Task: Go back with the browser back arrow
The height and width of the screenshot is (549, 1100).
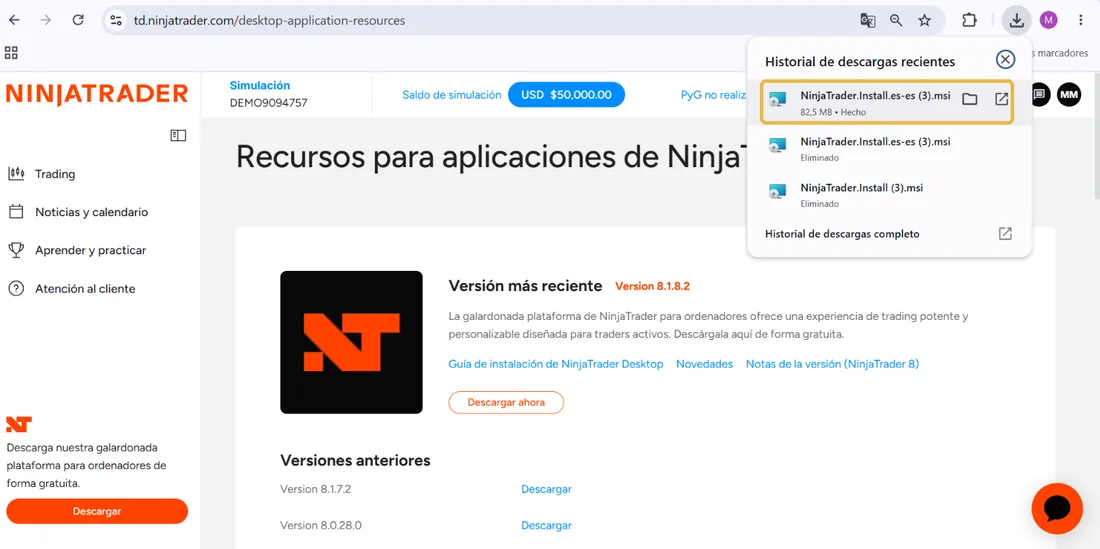Action: point(14,20)
